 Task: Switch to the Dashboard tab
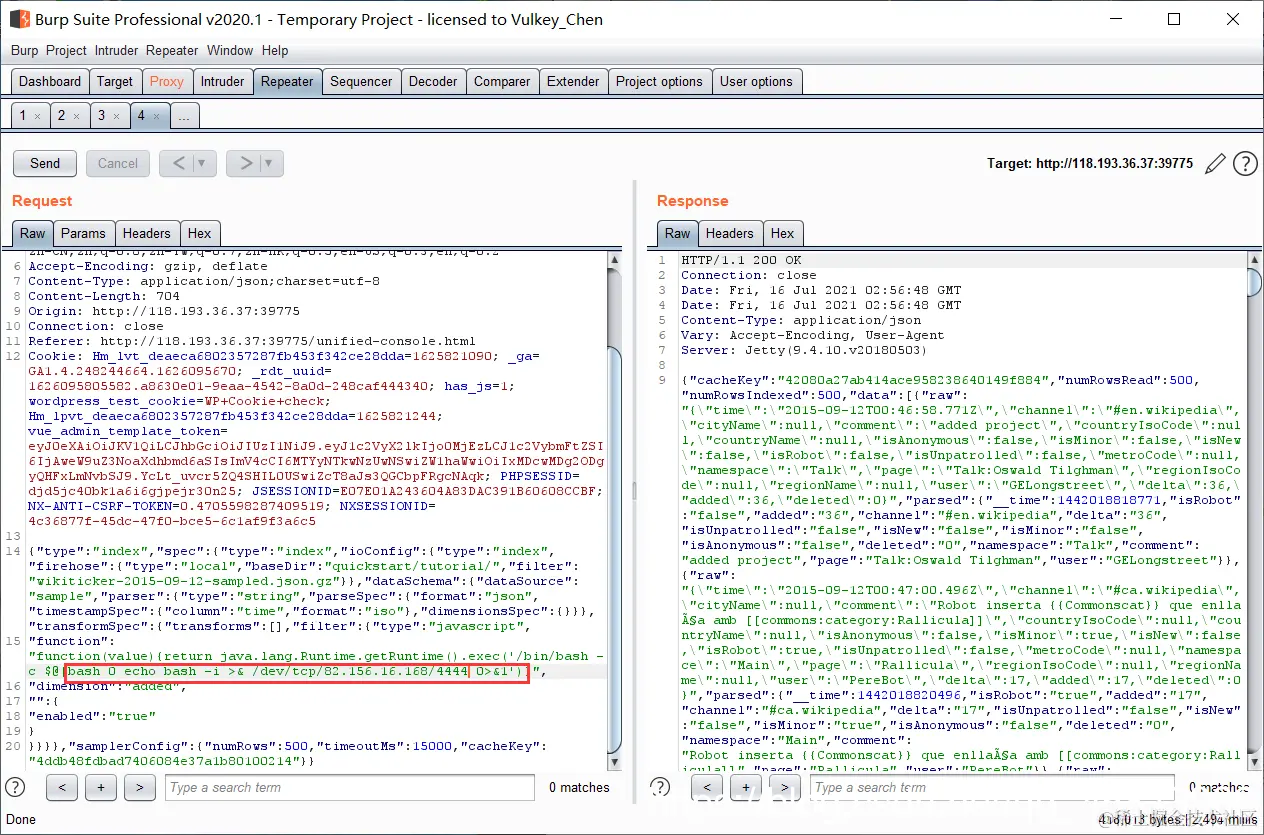click(x=50, y=82)
